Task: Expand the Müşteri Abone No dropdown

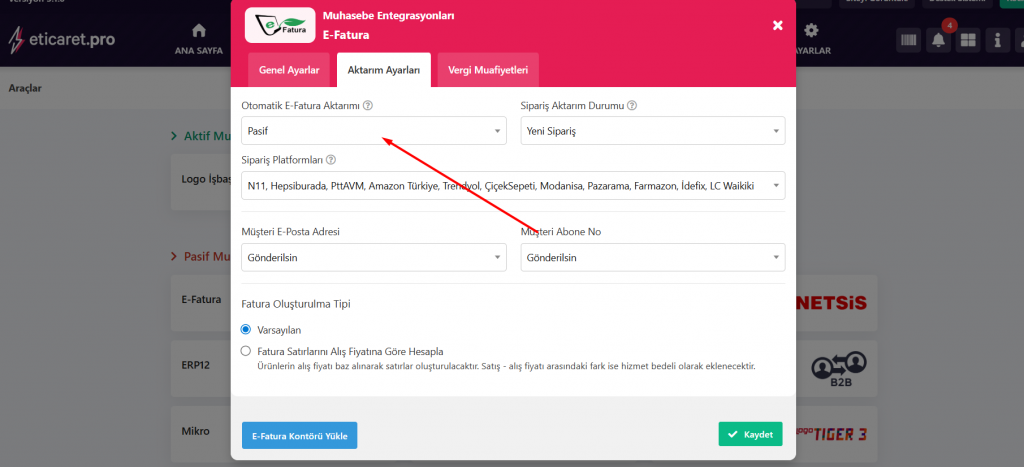Action: pos(652,258)
